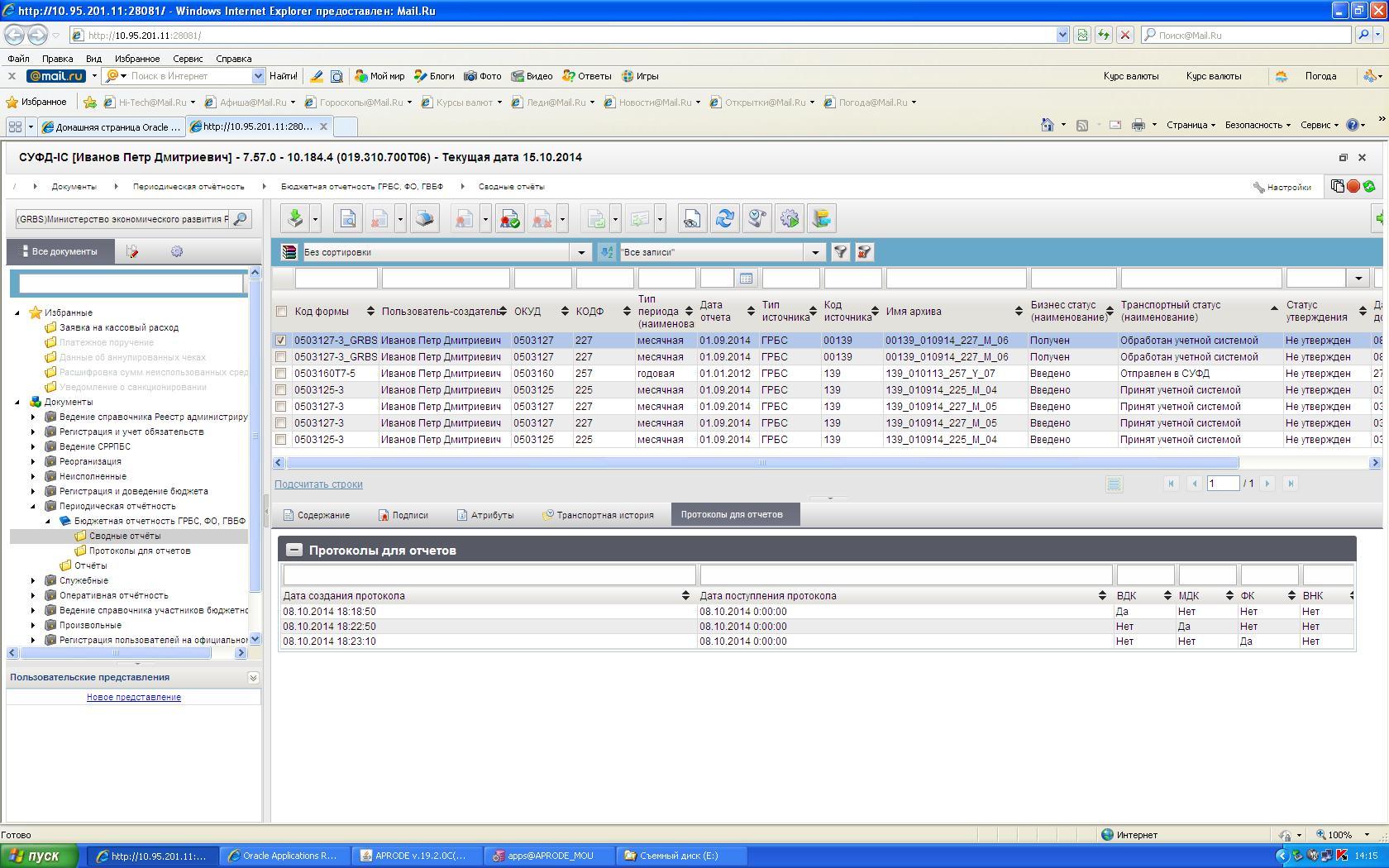Apply filter using the funnel icon

click(840, 252)
